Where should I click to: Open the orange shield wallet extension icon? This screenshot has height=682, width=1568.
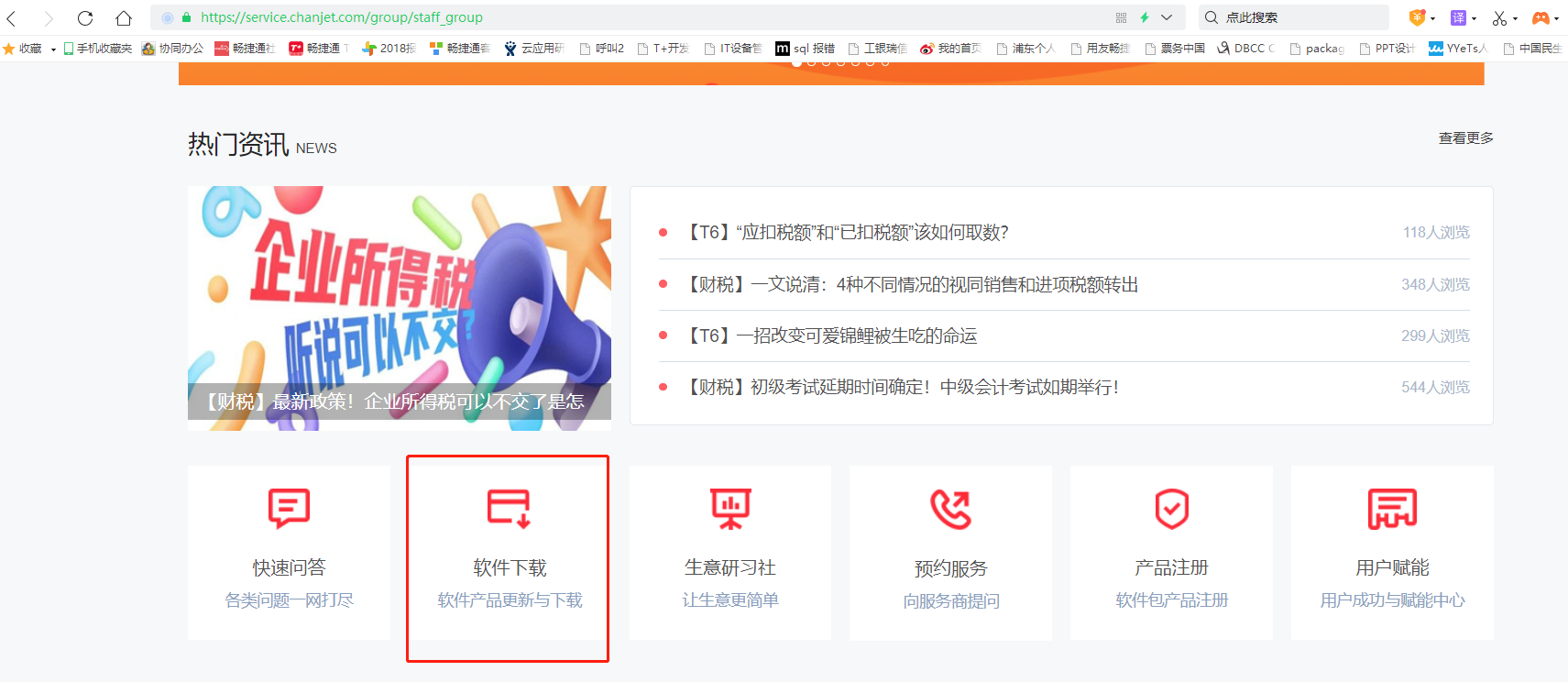1417,17
